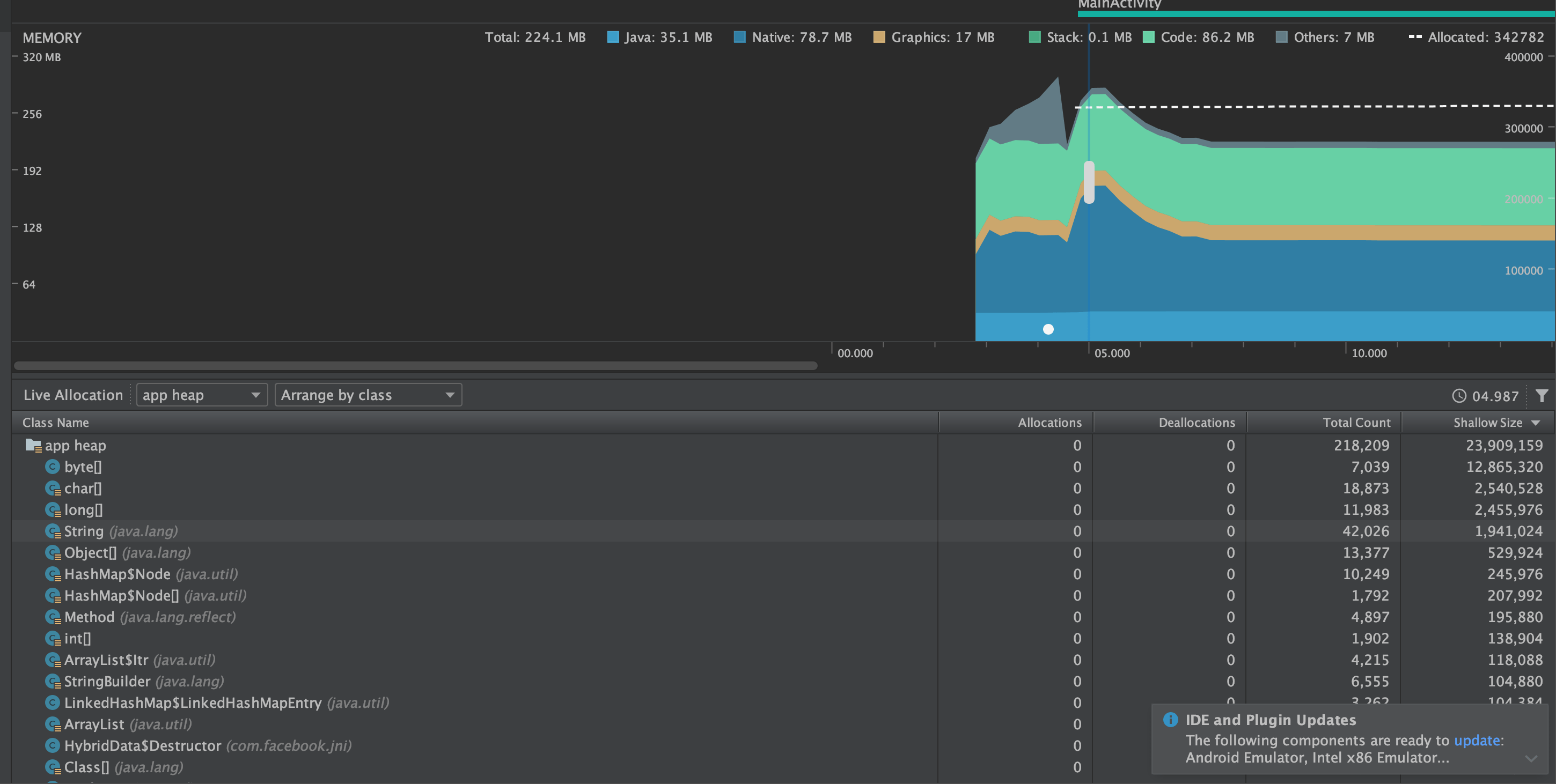Viewport: 1556px width, 784px height.
Task: Click the Code legend color swatch
Action: 1149,37
